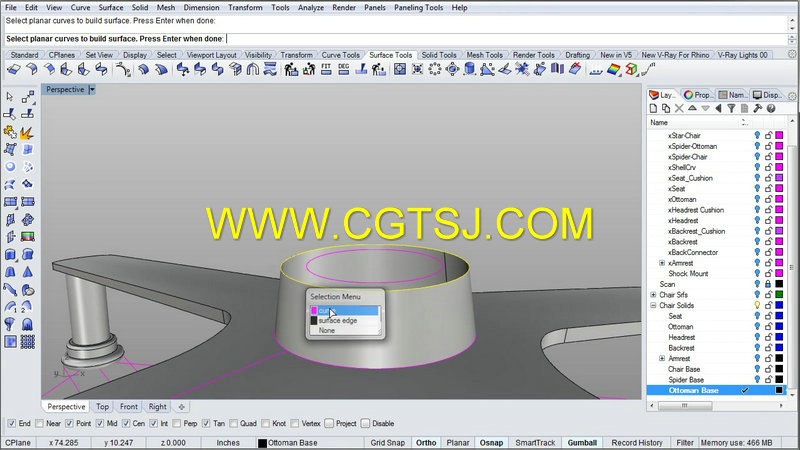The width and height of the screenshot is (800, 450).
Task: Open the Properties panel tab
Action: pyautogui.click(x=697, y=95)
